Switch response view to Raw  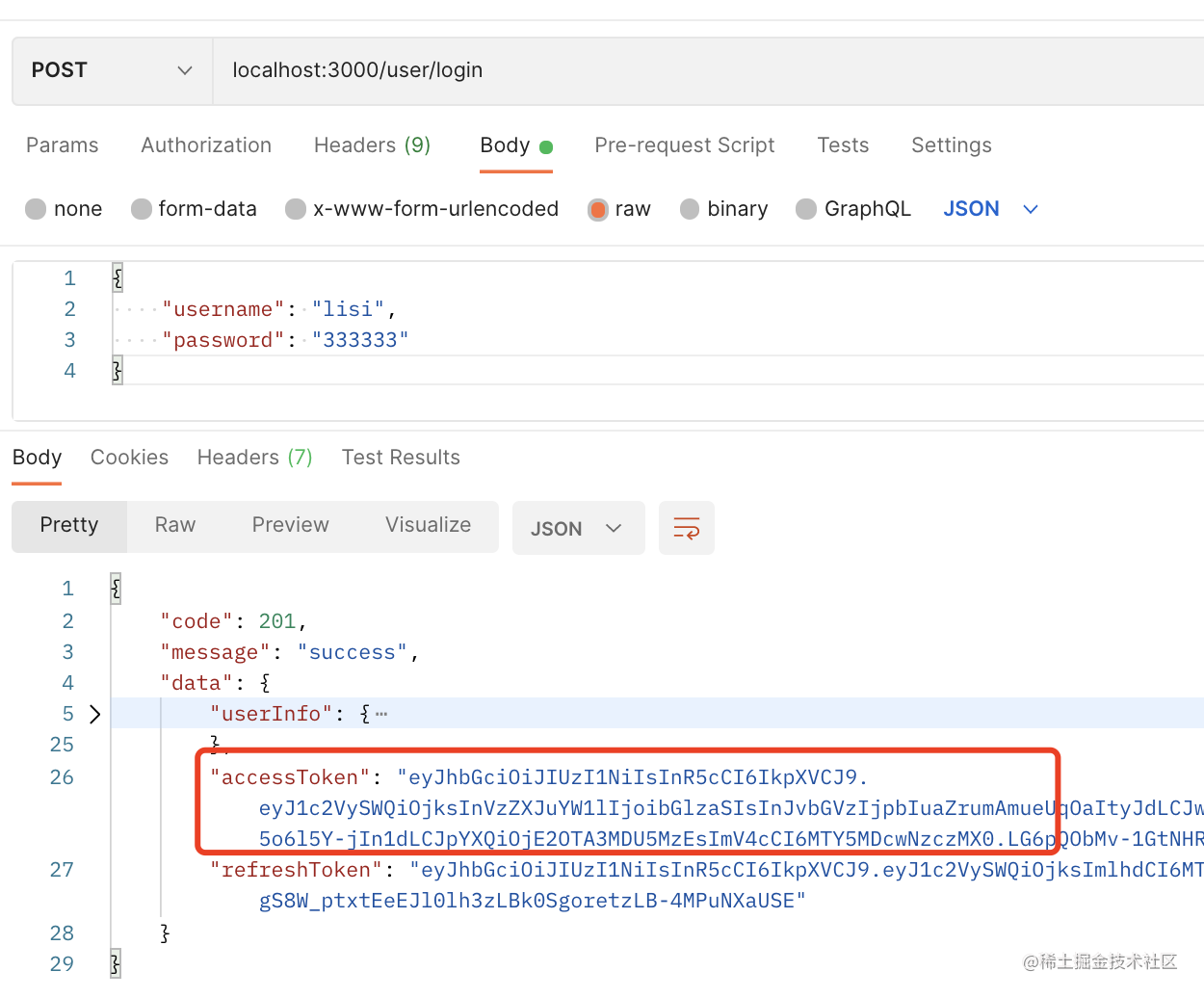(175, 525)
